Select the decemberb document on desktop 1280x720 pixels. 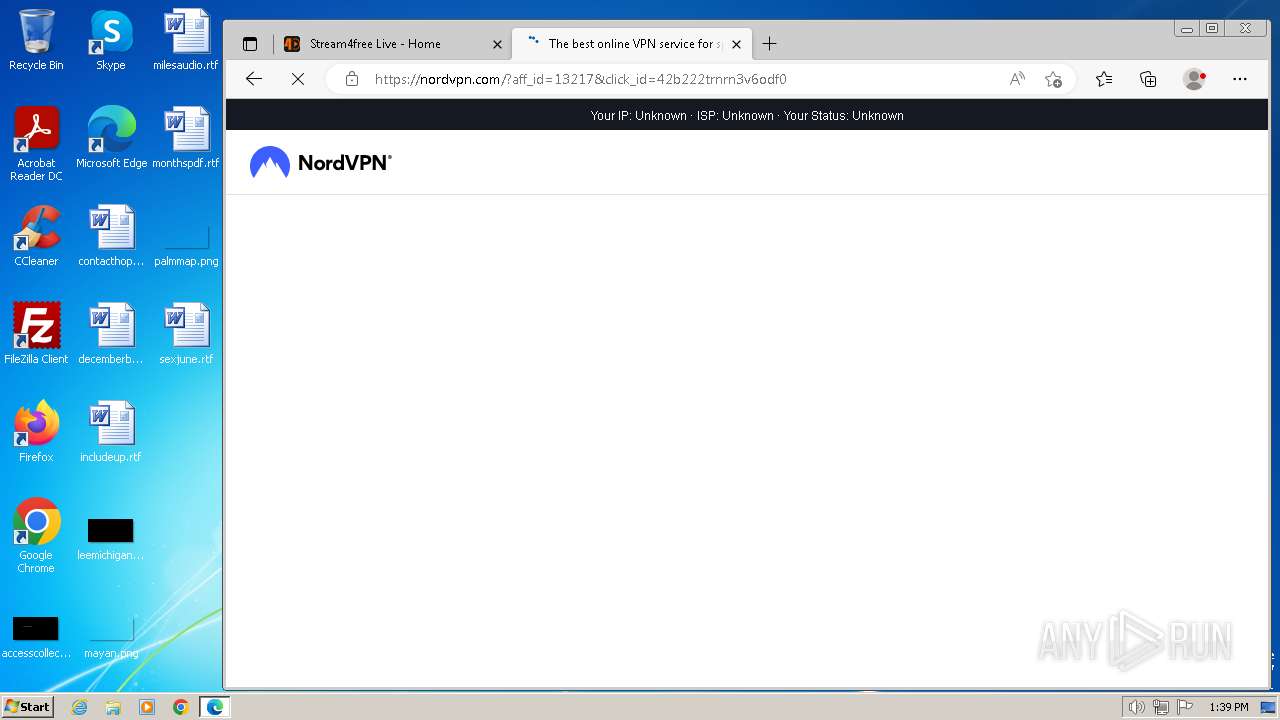[111, 333]
